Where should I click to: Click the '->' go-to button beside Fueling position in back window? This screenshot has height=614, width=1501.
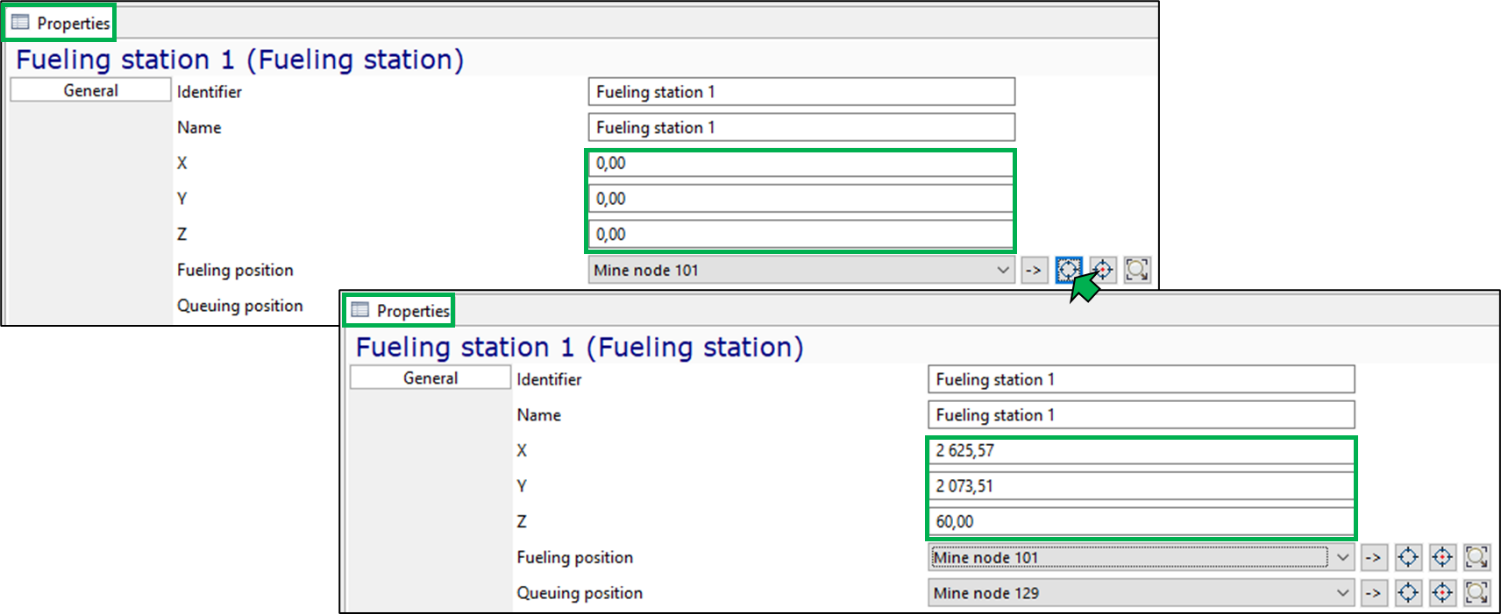click(x=1034, y=270)
